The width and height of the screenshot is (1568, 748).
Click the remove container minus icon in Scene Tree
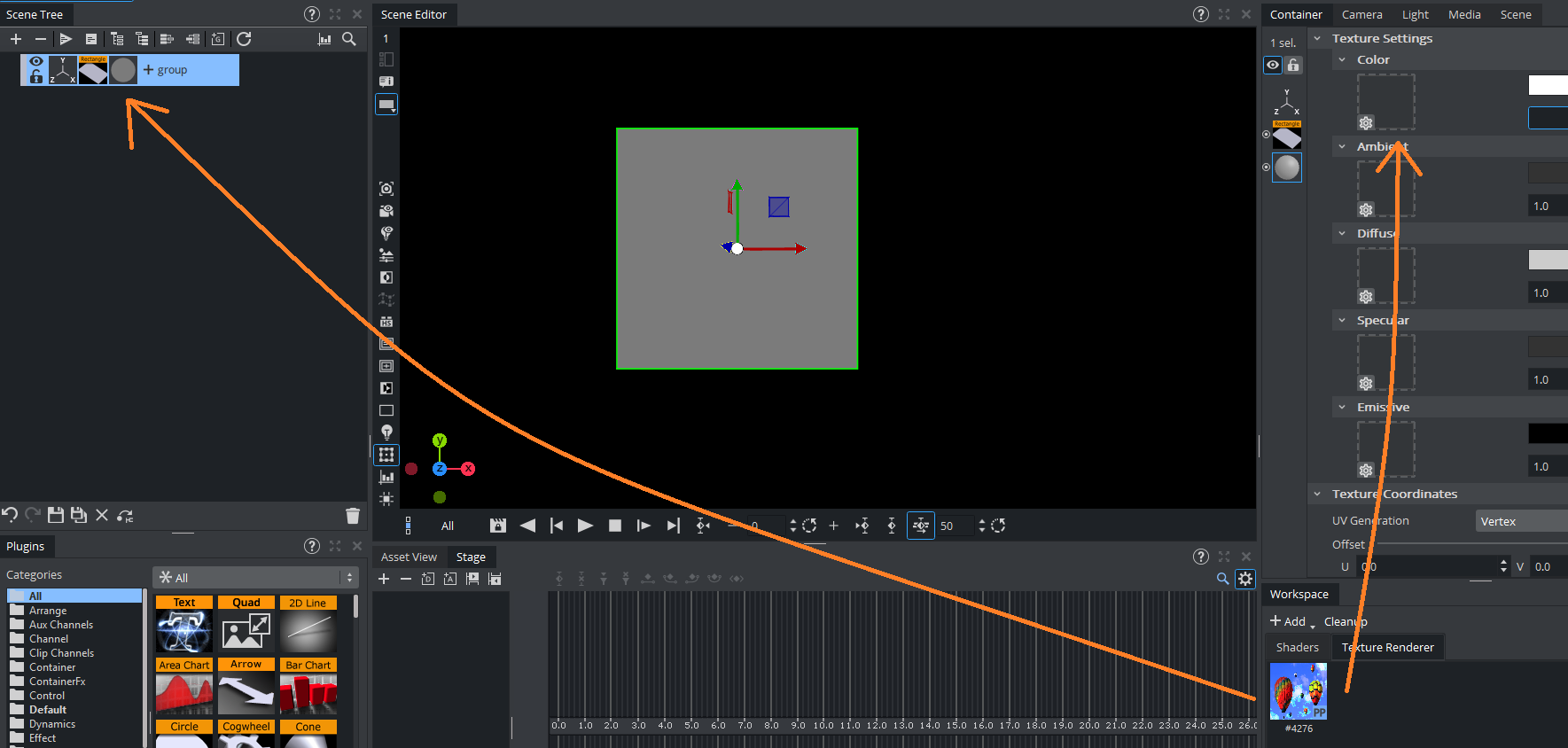(x=40, y=39)
